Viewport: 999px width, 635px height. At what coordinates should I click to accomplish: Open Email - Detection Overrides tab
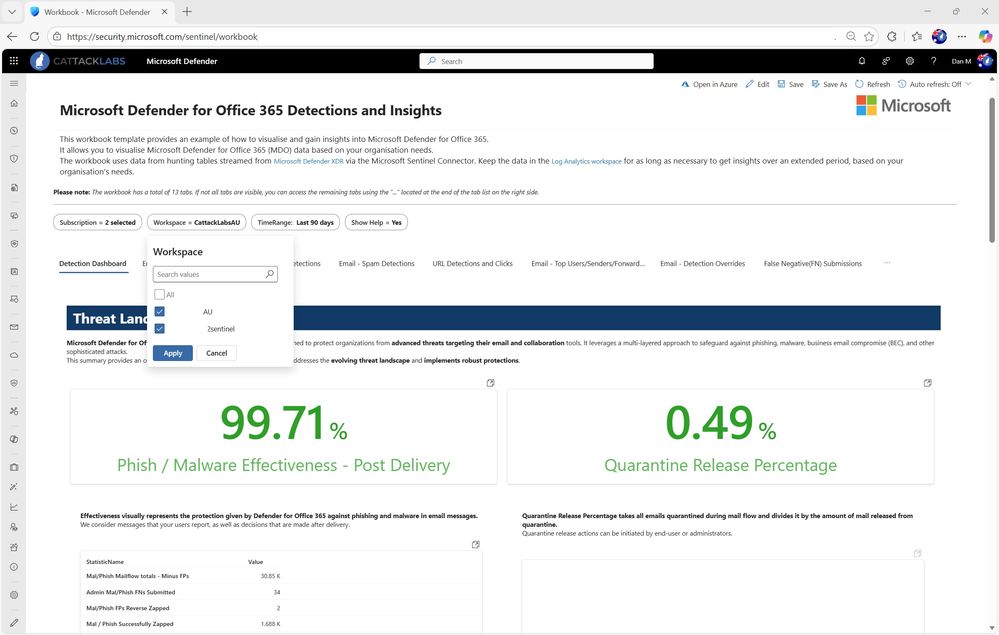(x=703, y=264)
